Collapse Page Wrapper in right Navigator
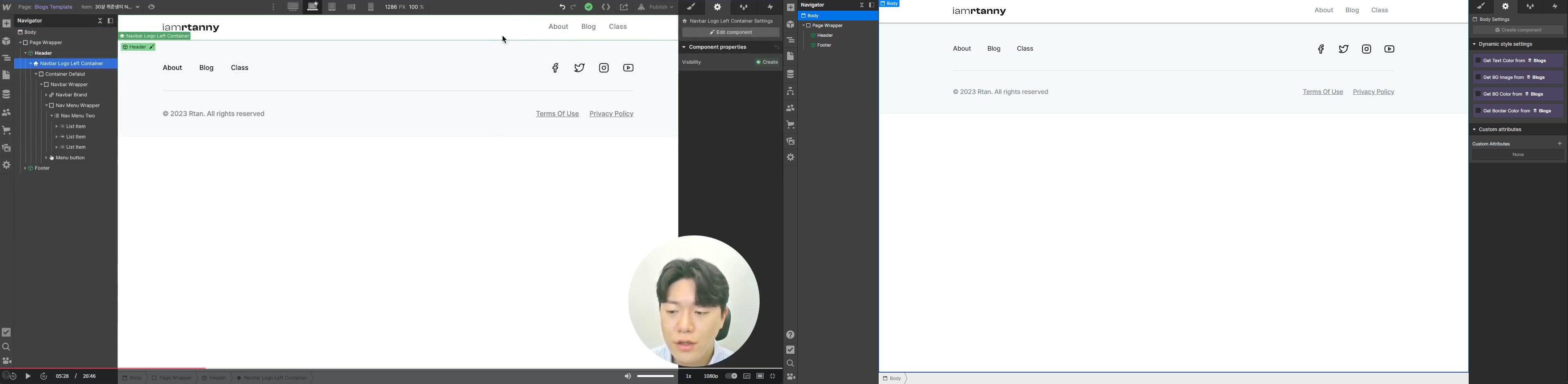Image resolution: width=1568 pixels, height=384 pixels. 804,26
